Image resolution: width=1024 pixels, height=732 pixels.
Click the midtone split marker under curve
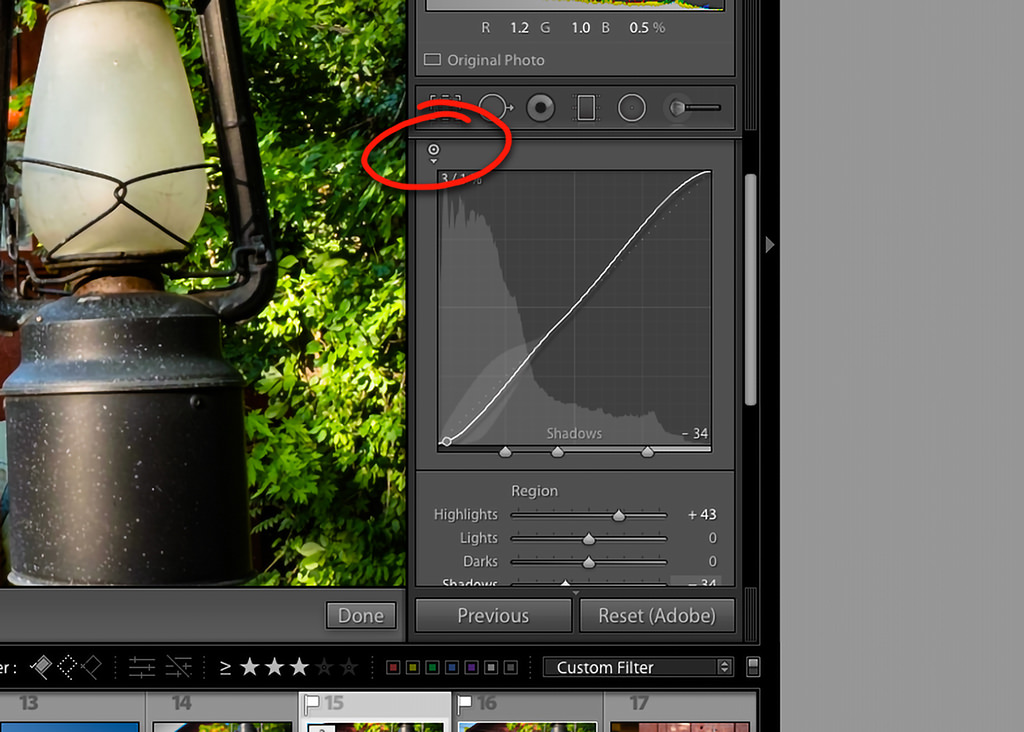click(x=557, y=452)
